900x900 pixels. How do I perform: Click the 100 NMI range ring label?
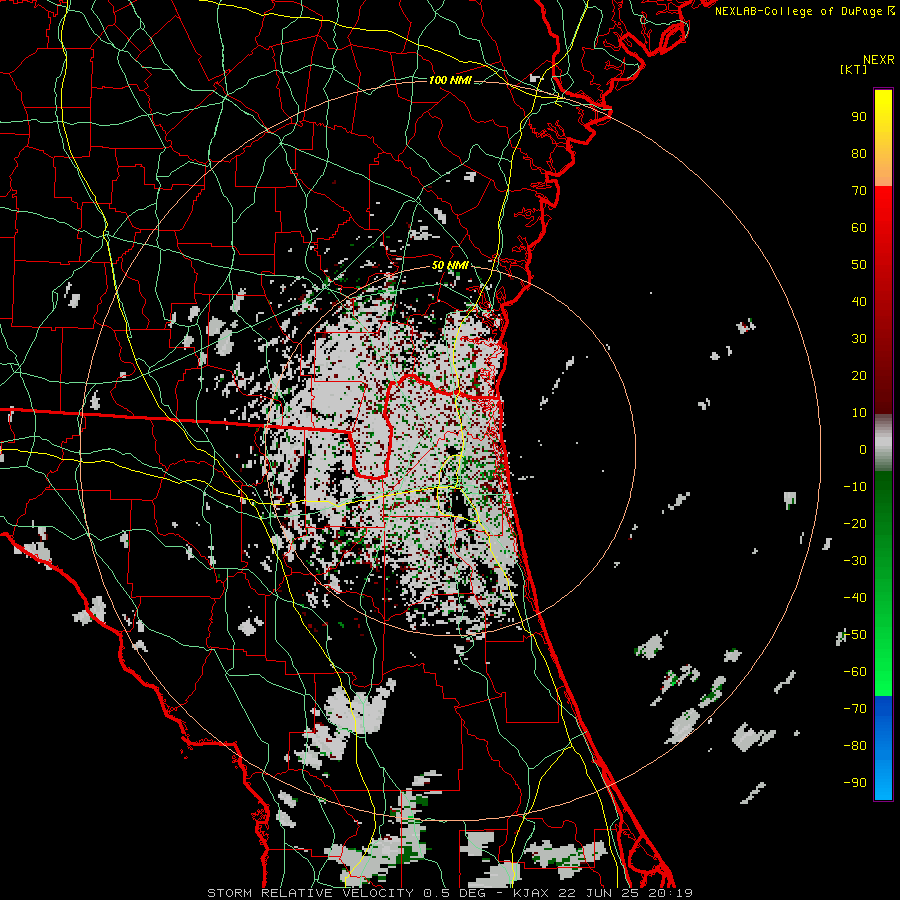(450, 80)
